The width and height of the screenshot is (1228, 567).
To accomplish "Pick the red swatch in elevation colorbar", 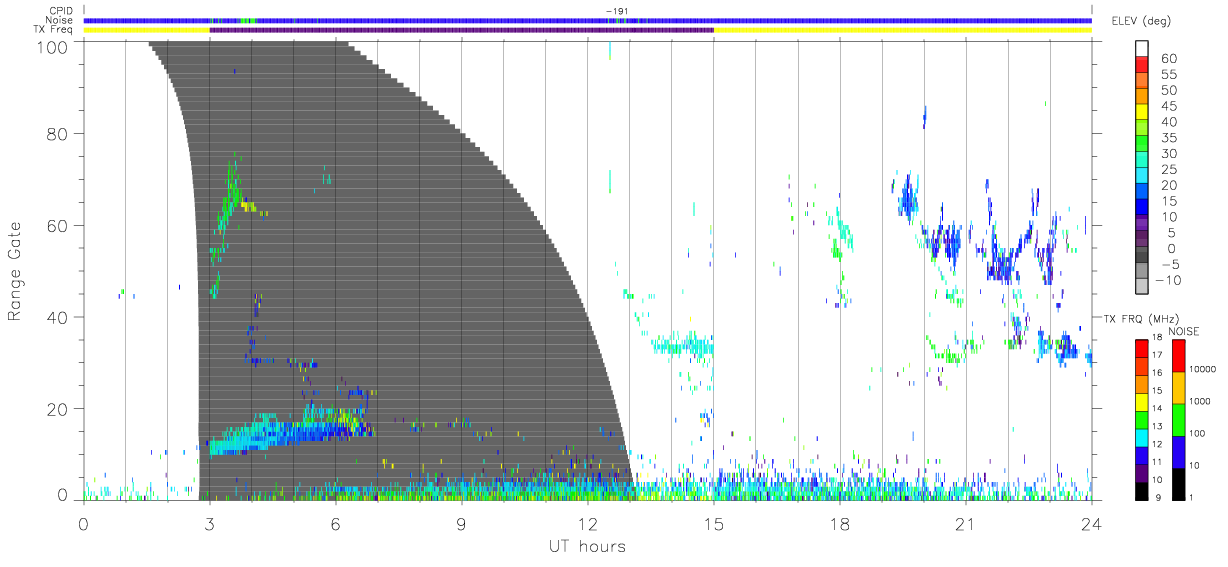I will tap(1144, 66).
